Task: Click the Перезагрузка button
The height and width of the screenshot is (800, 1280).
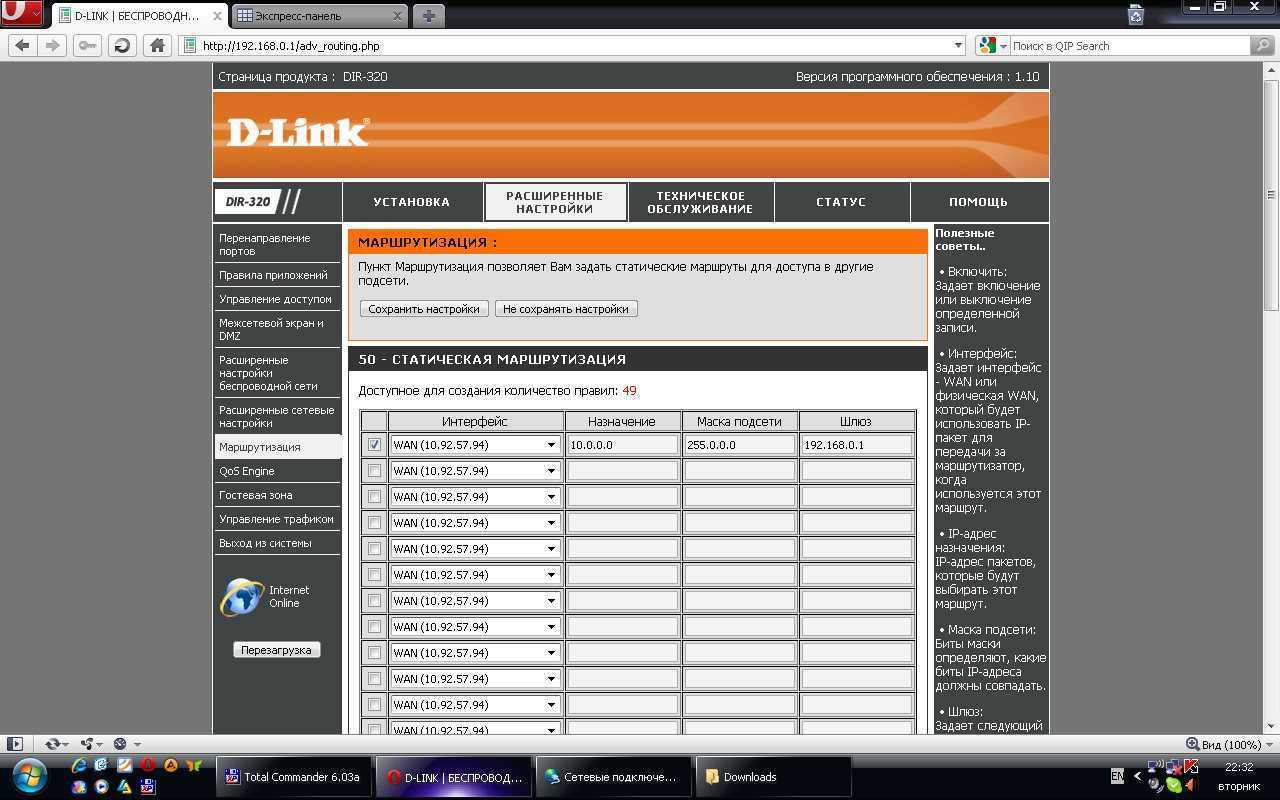Action: click(277, 650)
